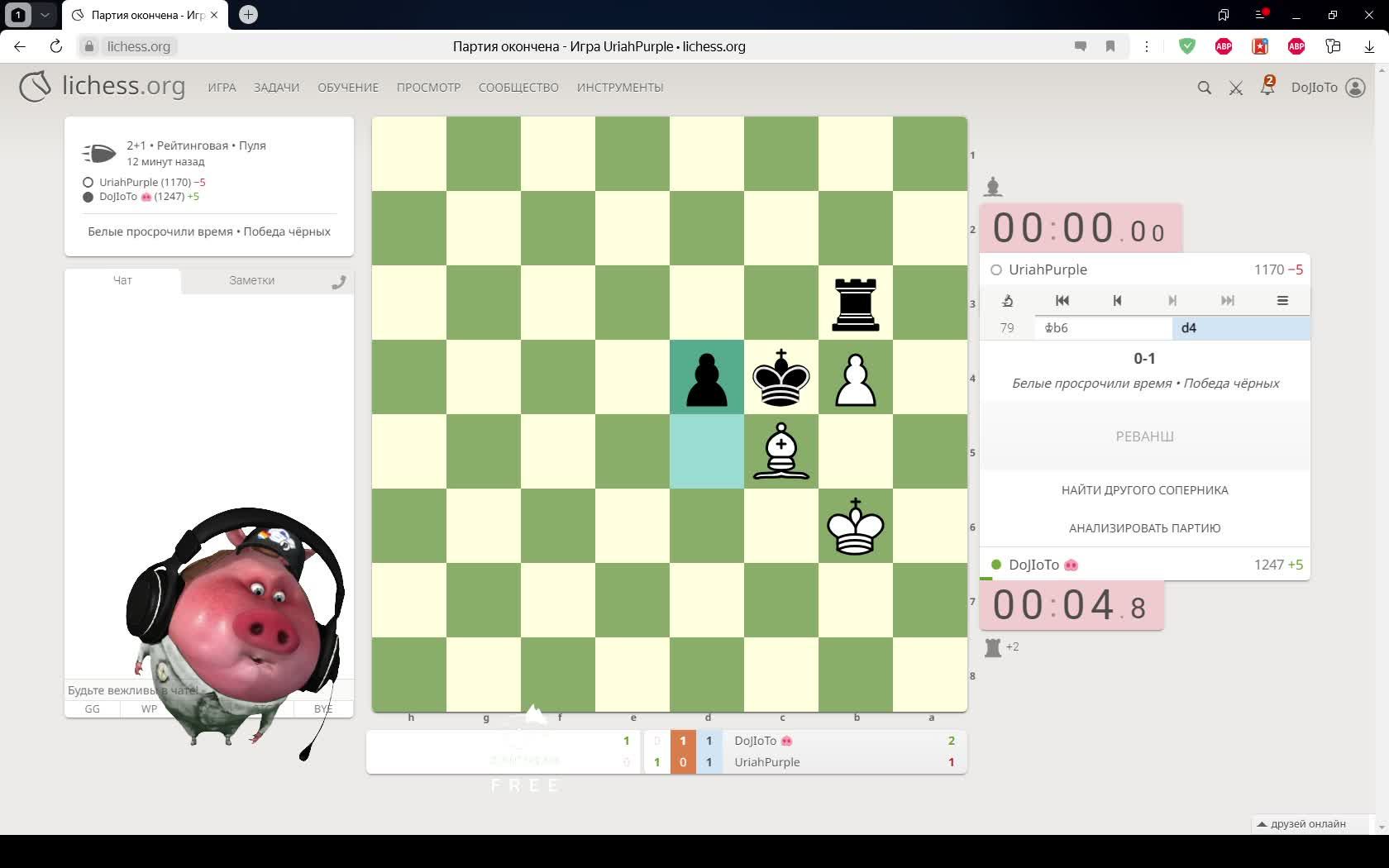
Task: Expand the browser tab list chevron
Action: [x=45, y=15]
